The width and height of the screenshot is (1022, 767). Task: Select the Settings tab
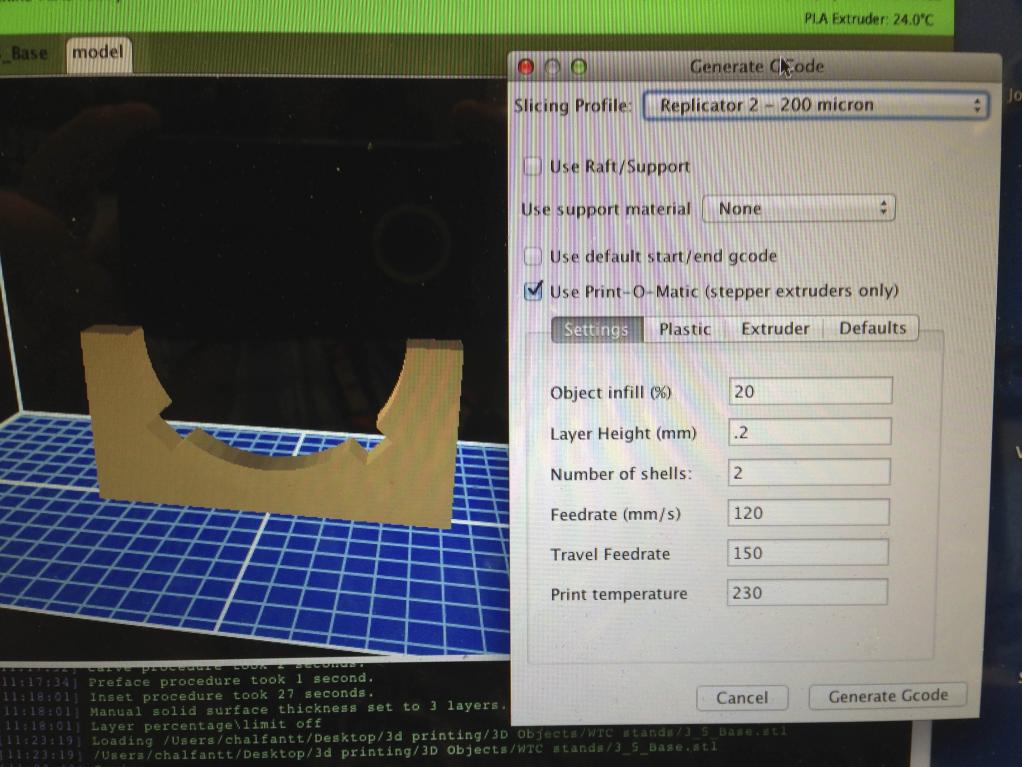tap(596, 329)
